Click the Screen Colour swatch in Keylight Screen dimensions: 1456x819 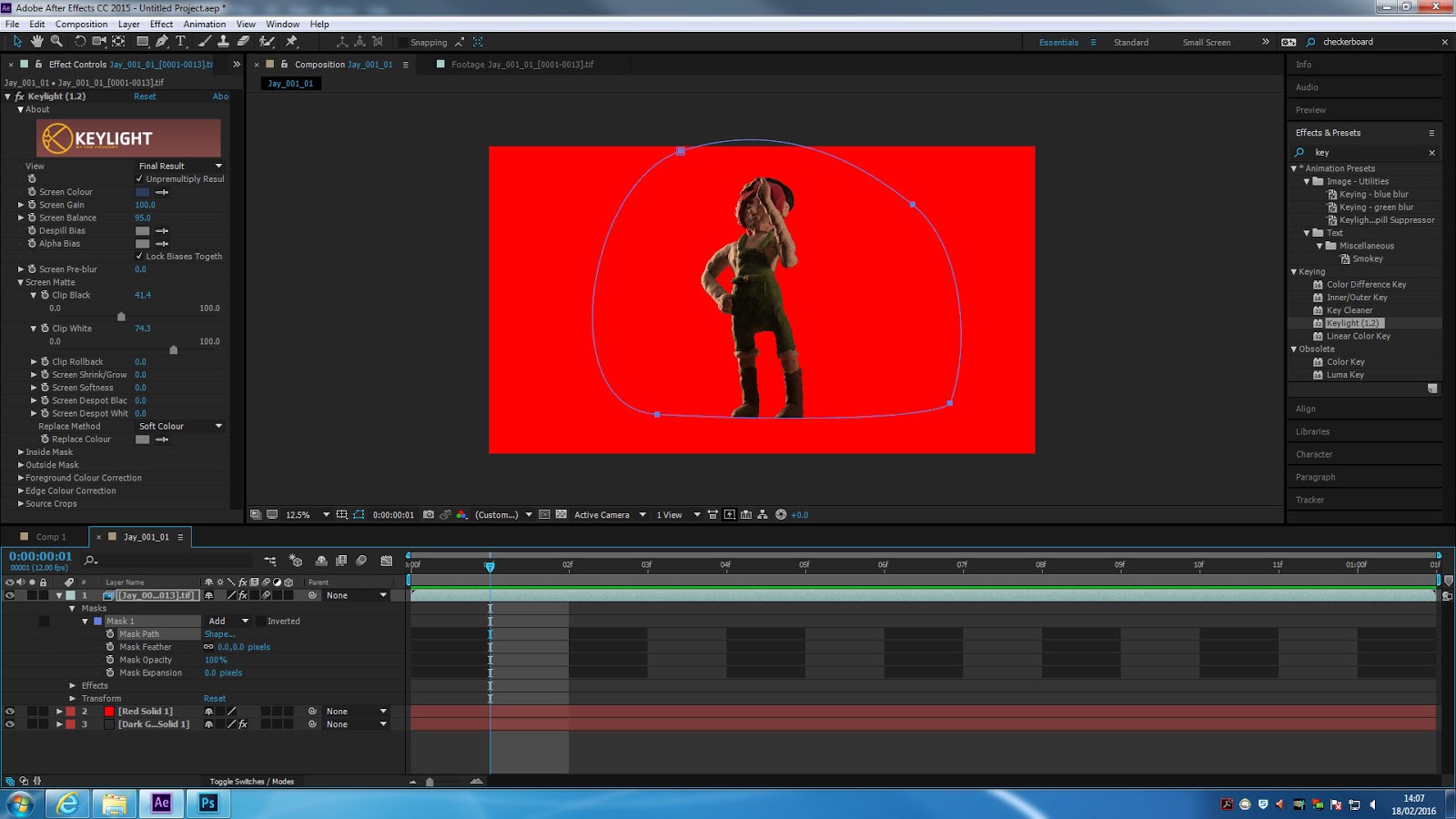[x=143, y=192]
